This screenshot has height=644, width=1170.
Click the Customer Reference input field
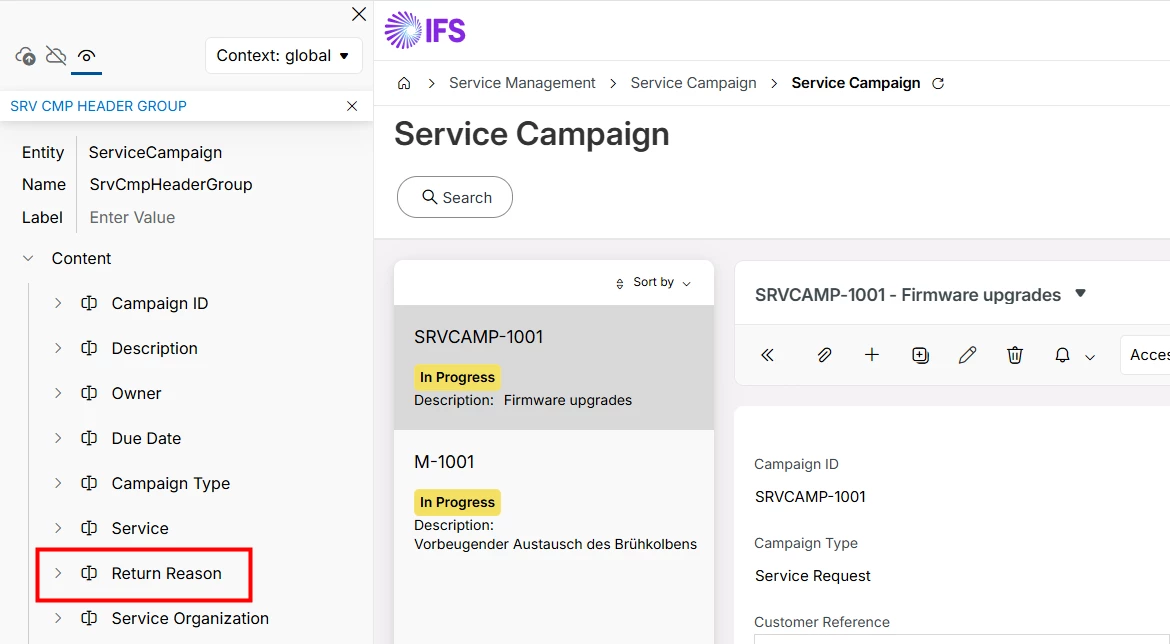point(962,639)
